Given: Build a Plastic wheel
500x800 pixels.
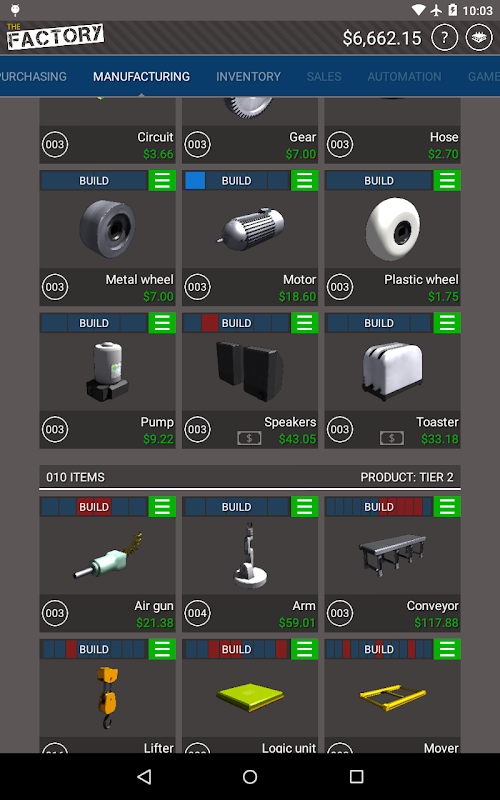Looking at the screenshot, I should pyautogui.click(x=379, y=181).
